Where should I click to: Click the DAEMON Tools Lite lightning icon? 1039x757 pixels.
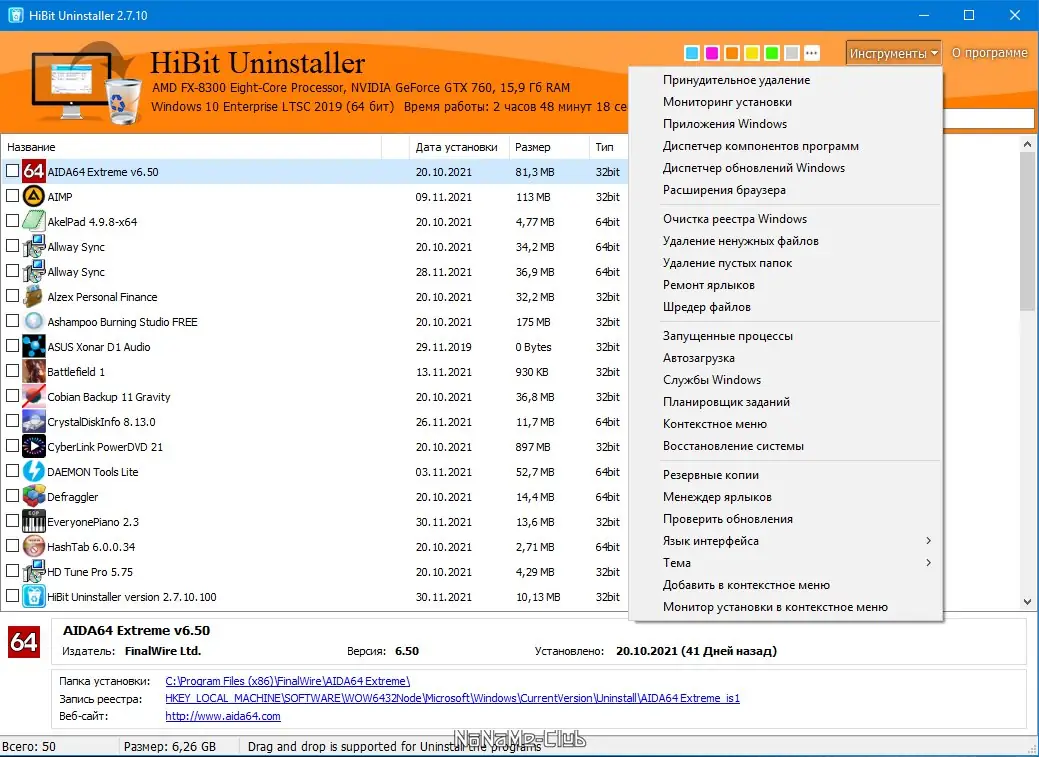point(33,471)
